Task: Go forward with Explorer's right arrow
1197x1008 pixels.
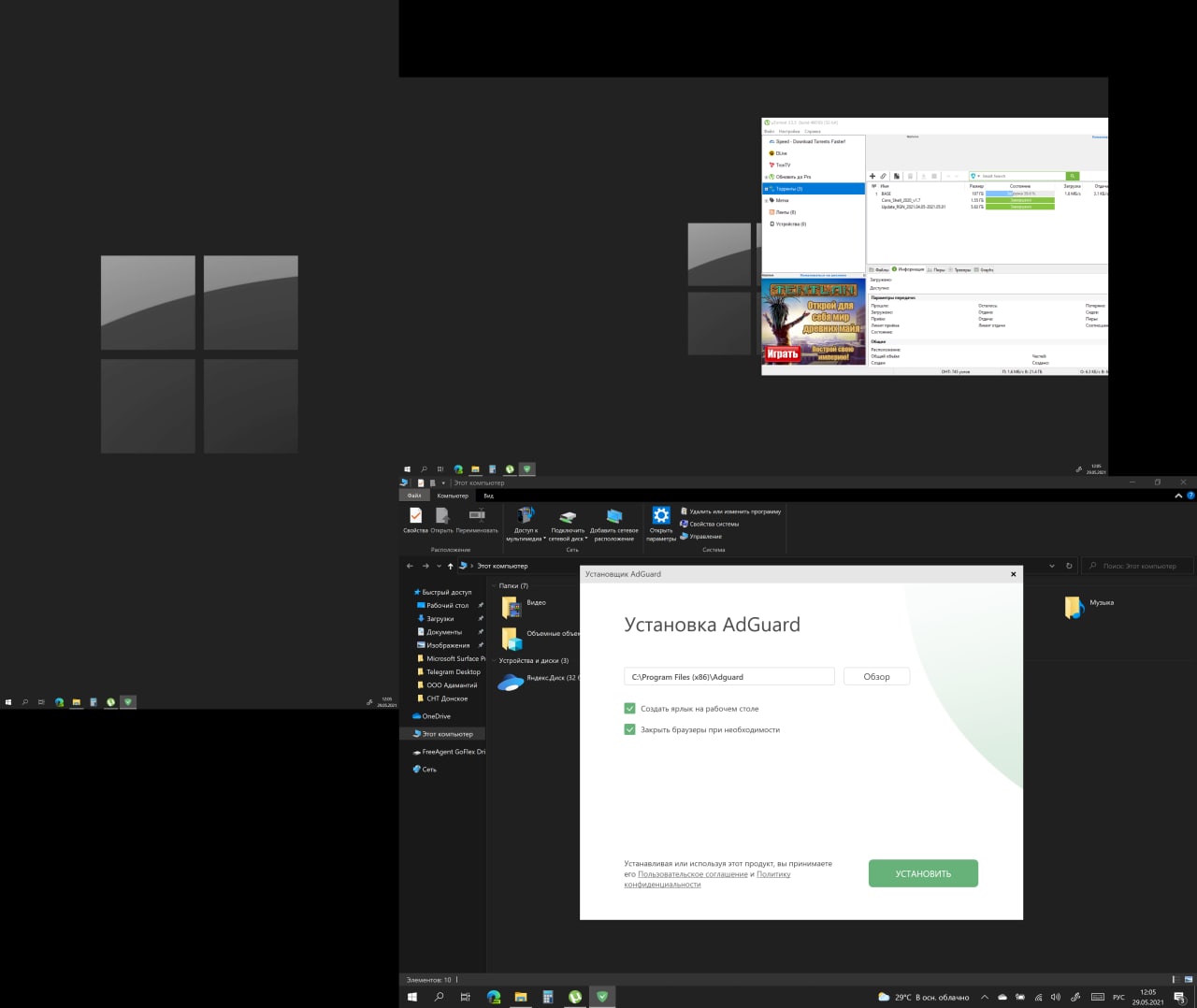Action: point(425,566)
